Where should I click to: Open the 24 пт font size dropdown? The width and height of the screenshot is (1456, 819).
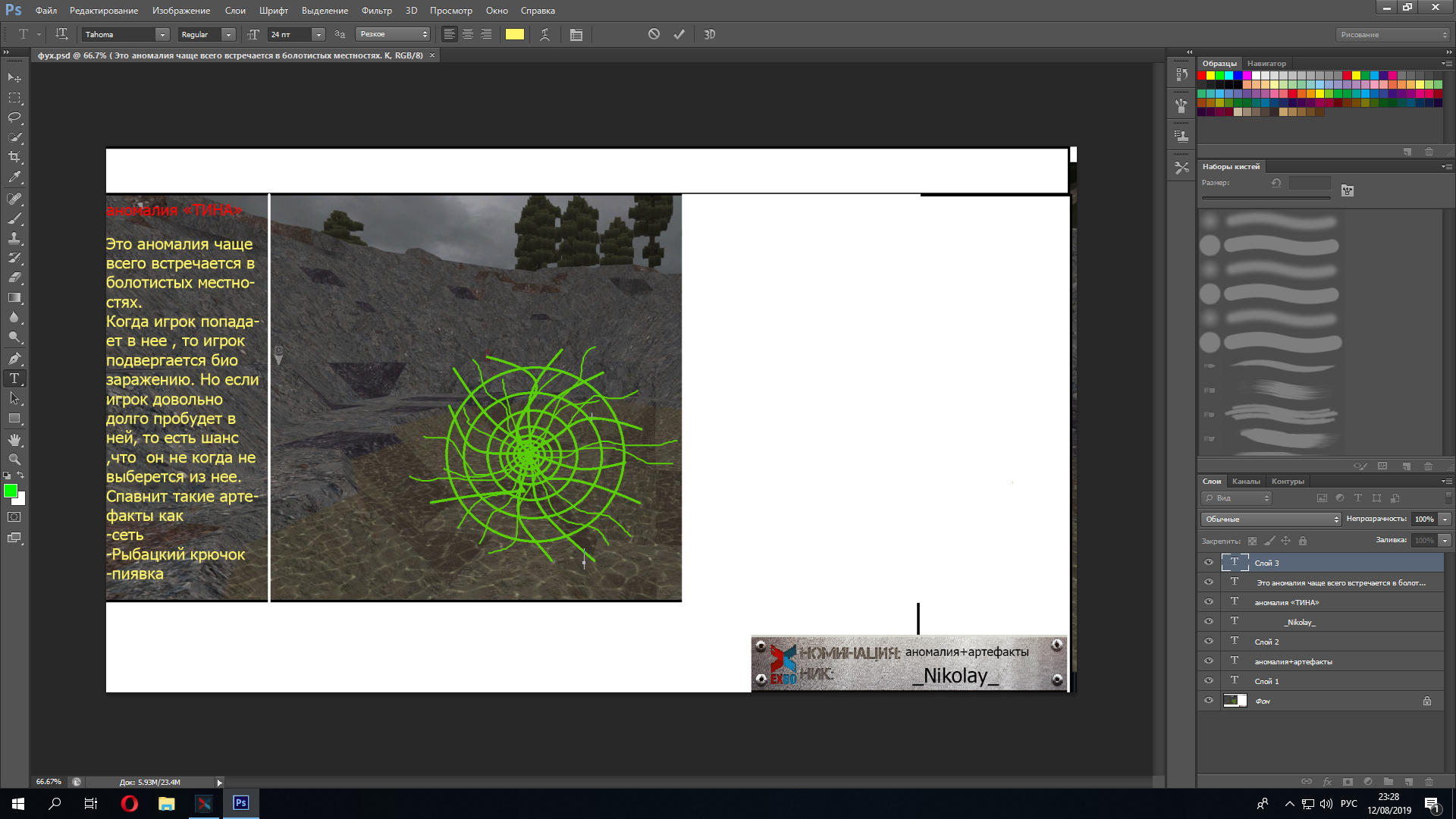(x=318, y=34)
